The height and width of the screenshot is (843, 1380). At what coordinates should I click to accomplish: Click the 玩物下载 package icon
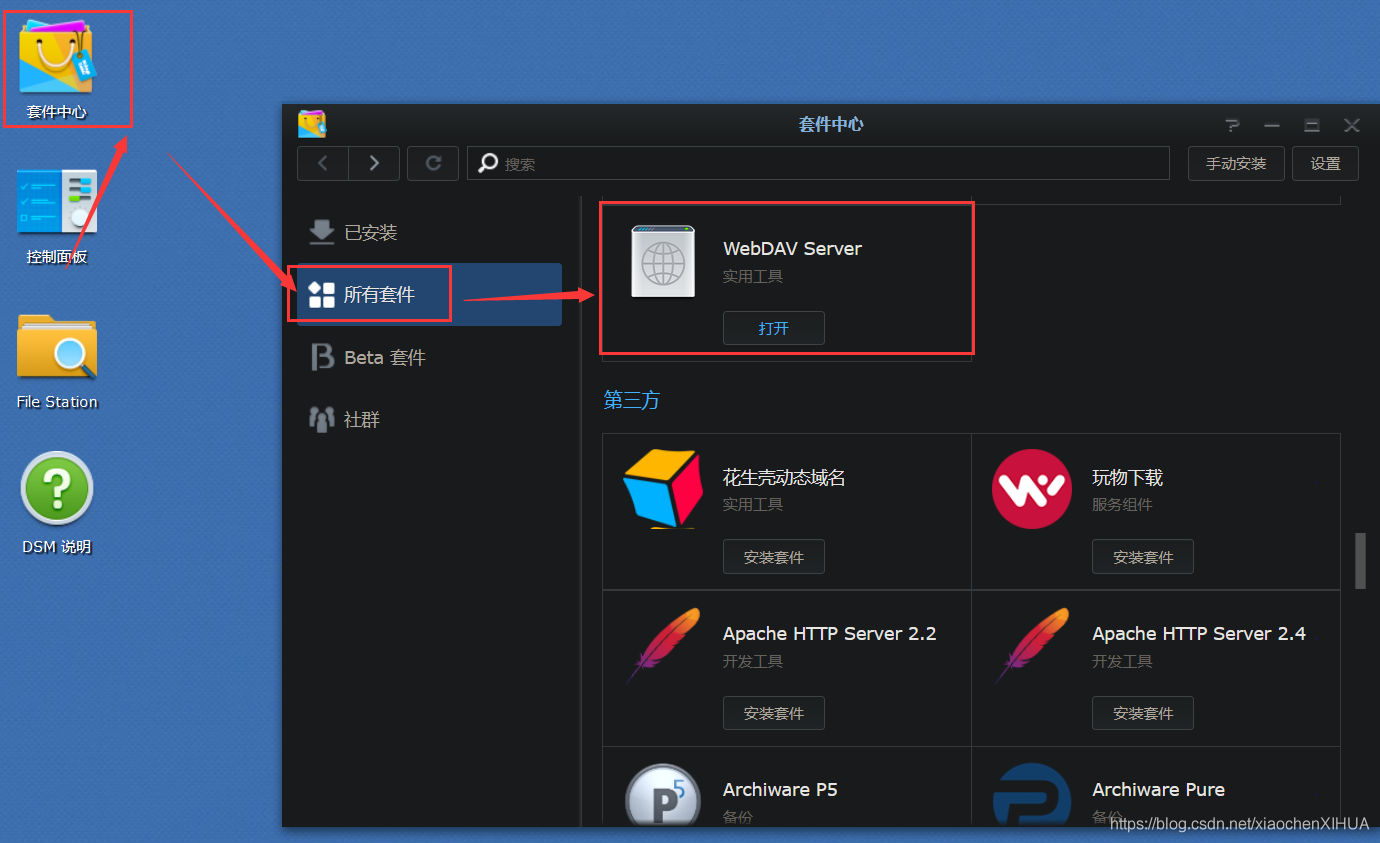[x=1031, y=488]
